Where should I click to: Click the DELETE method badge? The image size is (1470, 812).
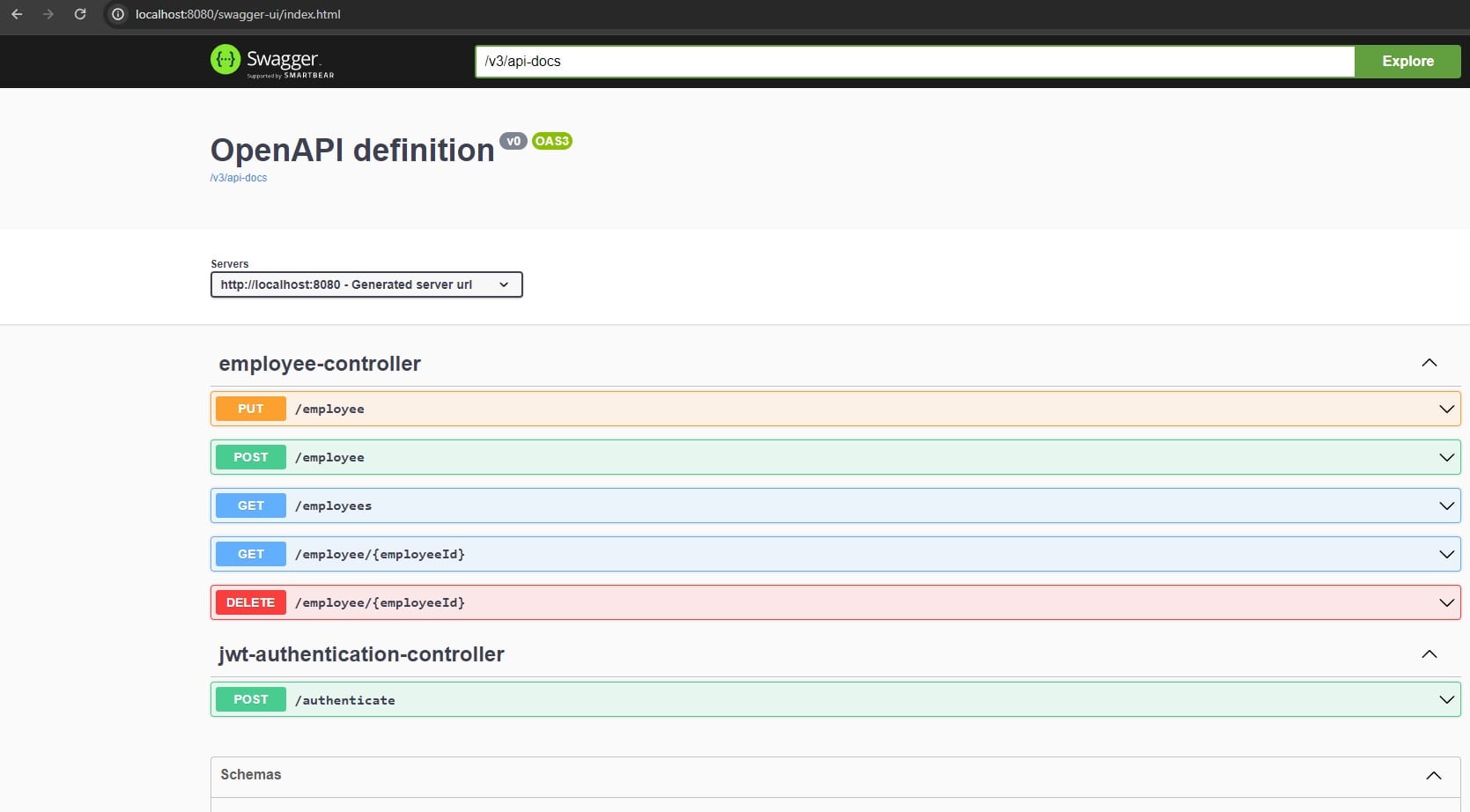[251, 602]
